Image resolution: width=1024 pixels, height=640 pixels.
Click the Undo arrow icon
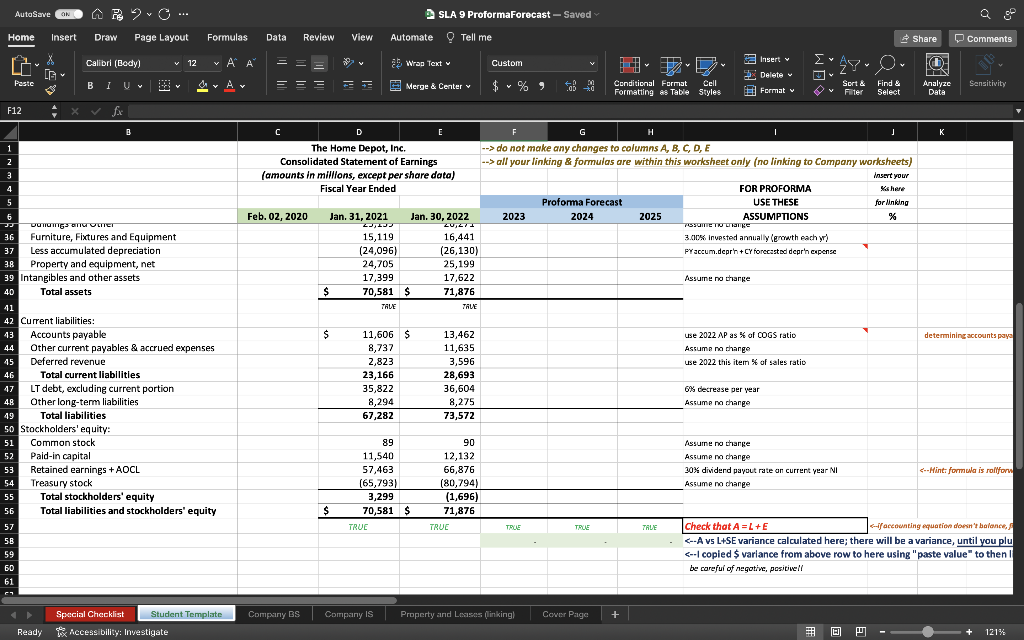pyautogui.click(x=136, y=14)
